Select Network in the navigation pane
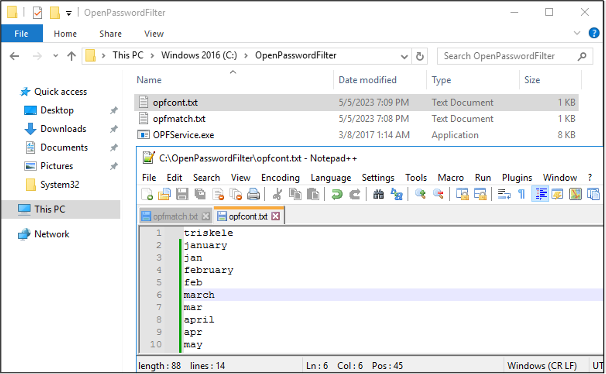 [x=51, y=234]
